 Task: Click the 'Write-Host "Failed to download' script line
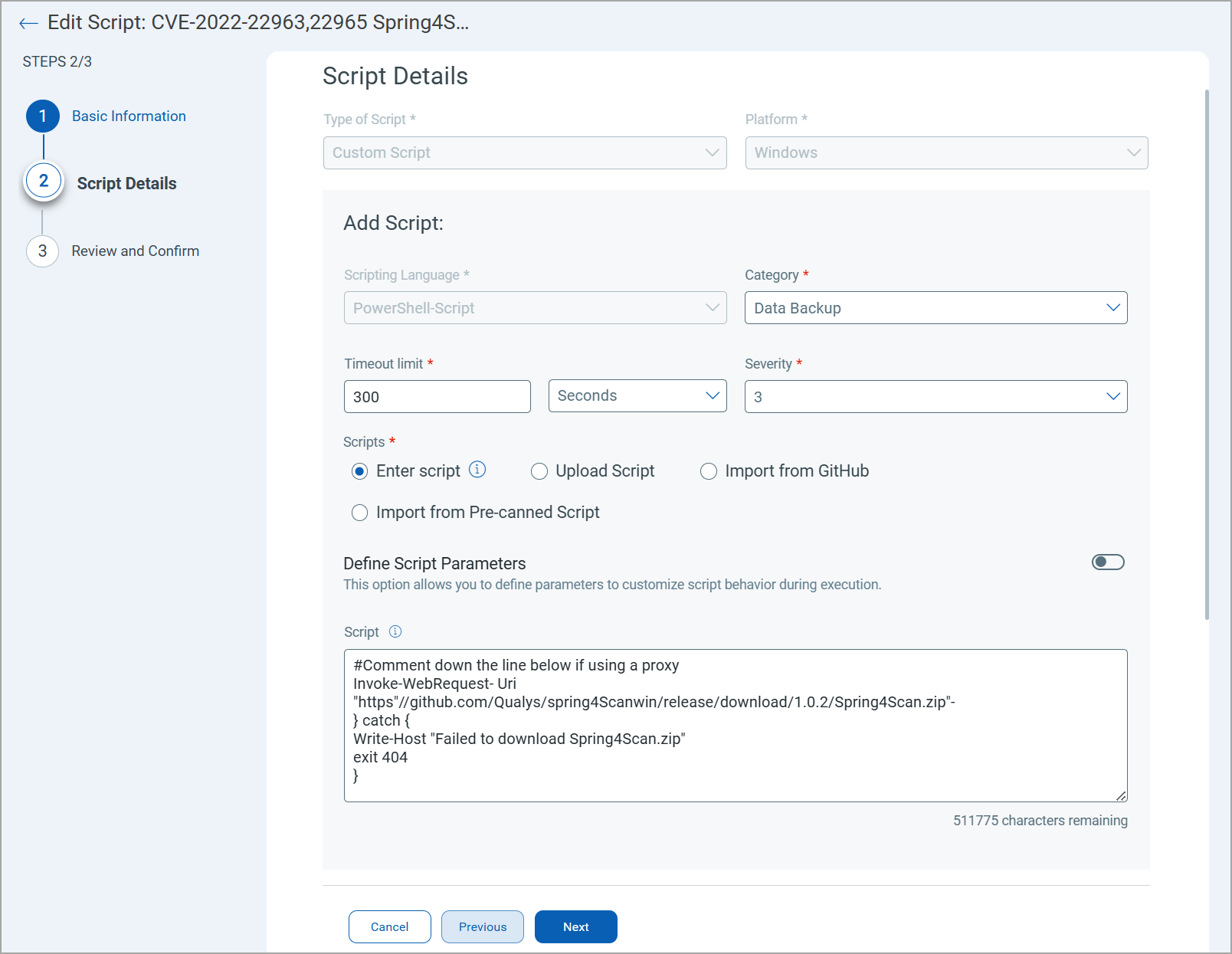click(519, 739)
